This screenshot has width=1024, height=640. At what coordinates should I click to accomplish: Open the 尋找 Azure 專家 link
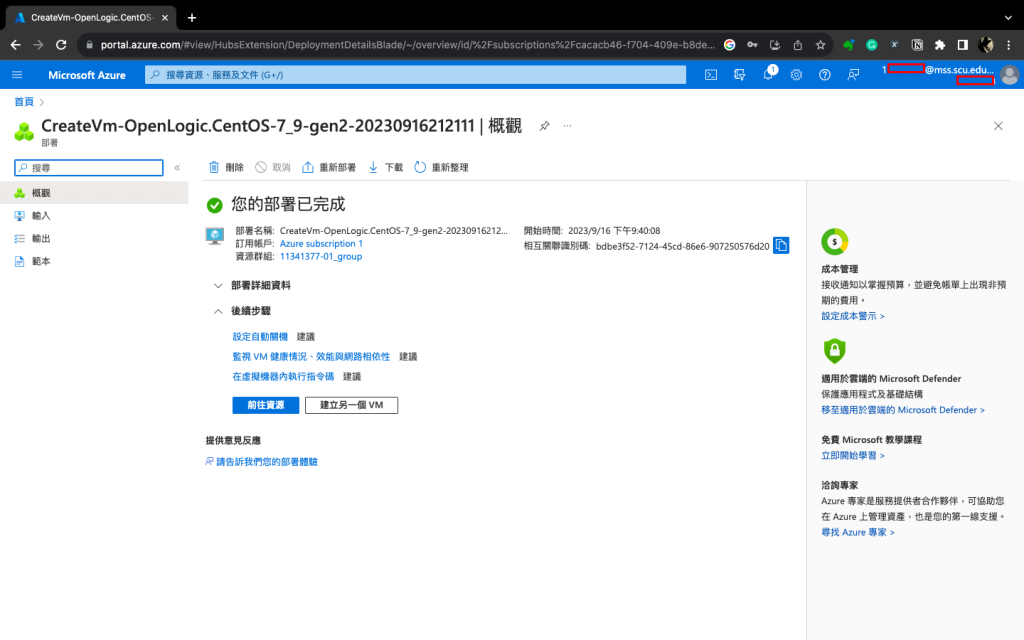coord(857,532)
